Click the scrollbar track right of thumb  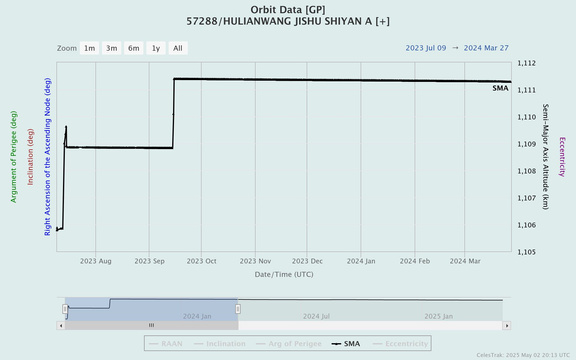(370, 325)
